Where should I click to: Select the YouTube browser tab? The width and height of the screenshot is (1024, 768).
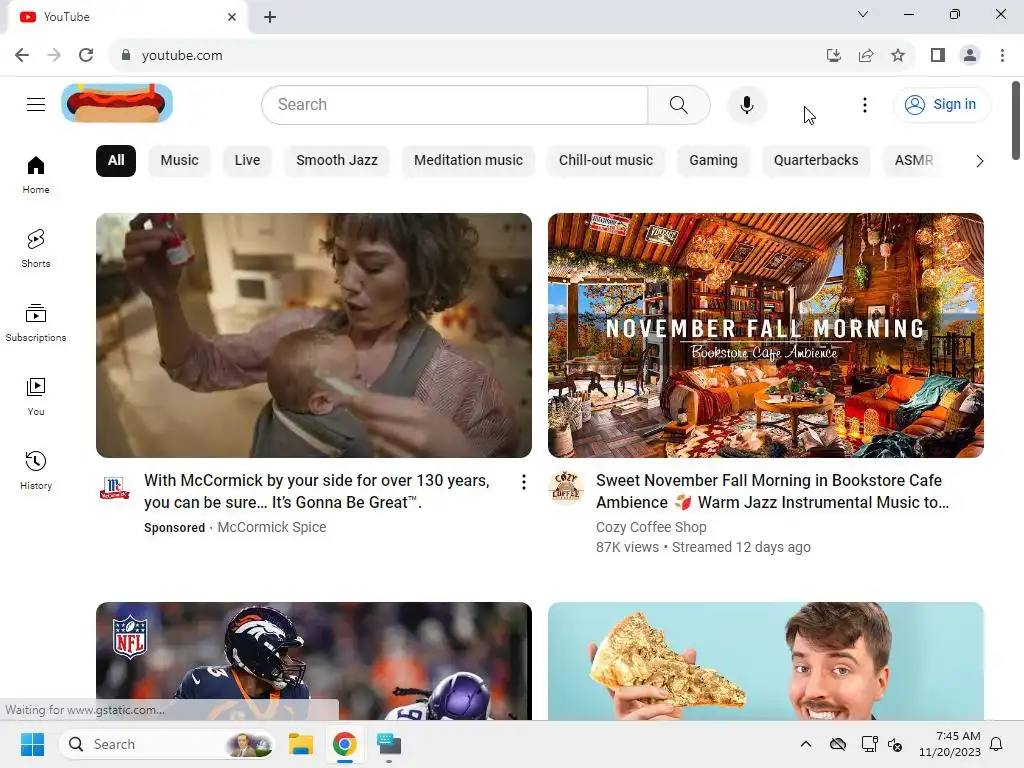pyautogui.click(x=127, y=18)
